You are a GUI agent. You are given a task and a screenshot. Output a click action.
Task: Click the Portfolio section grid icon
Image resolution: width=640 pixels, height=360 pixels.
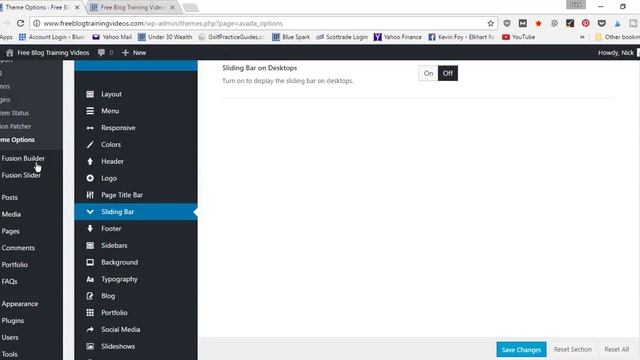[x=90, y=313]
